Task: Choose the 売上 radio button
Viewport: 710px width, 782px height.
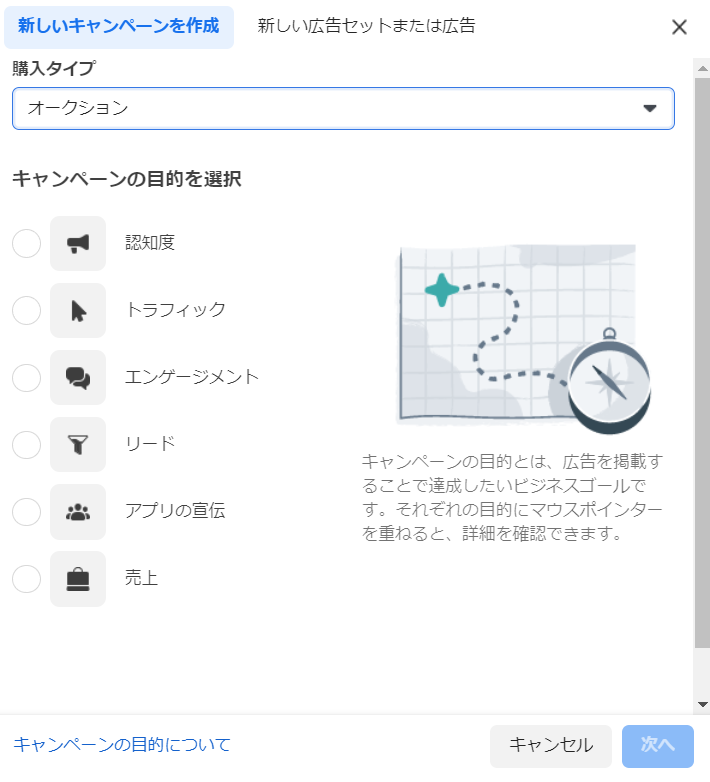Action: 26,579
